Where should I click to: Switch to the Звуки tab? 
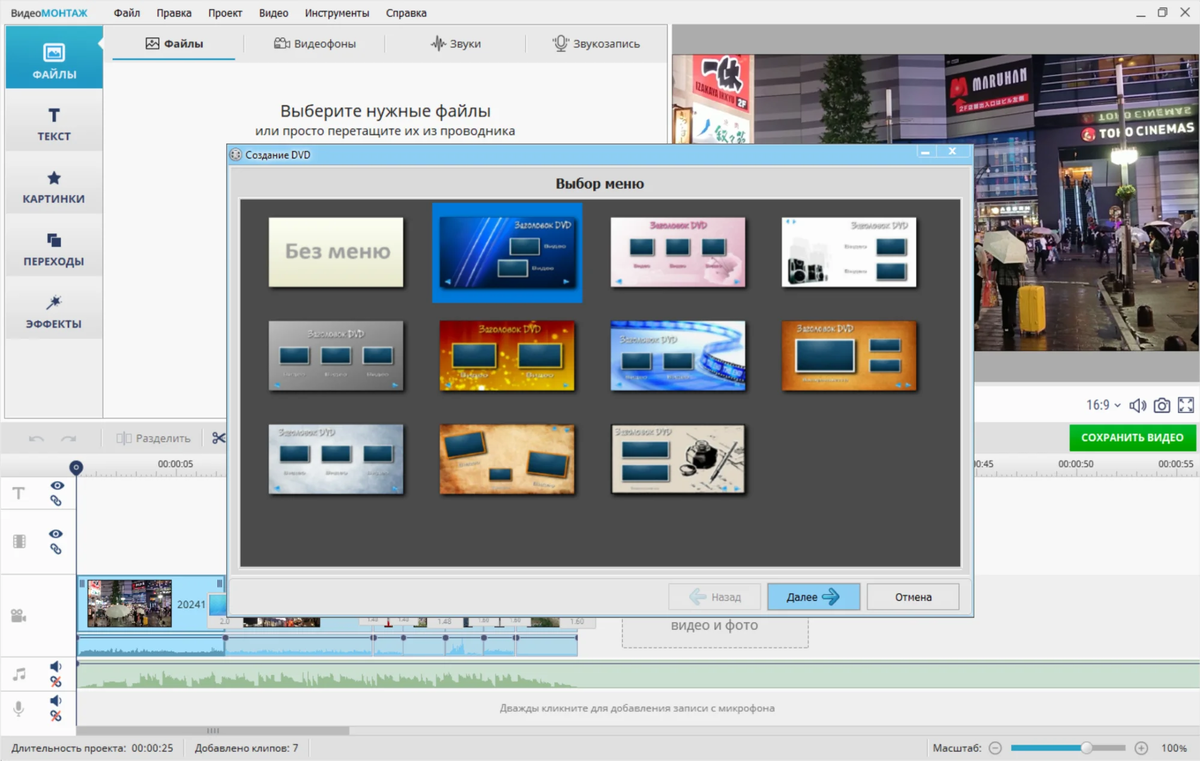click(x=455, y=44)
